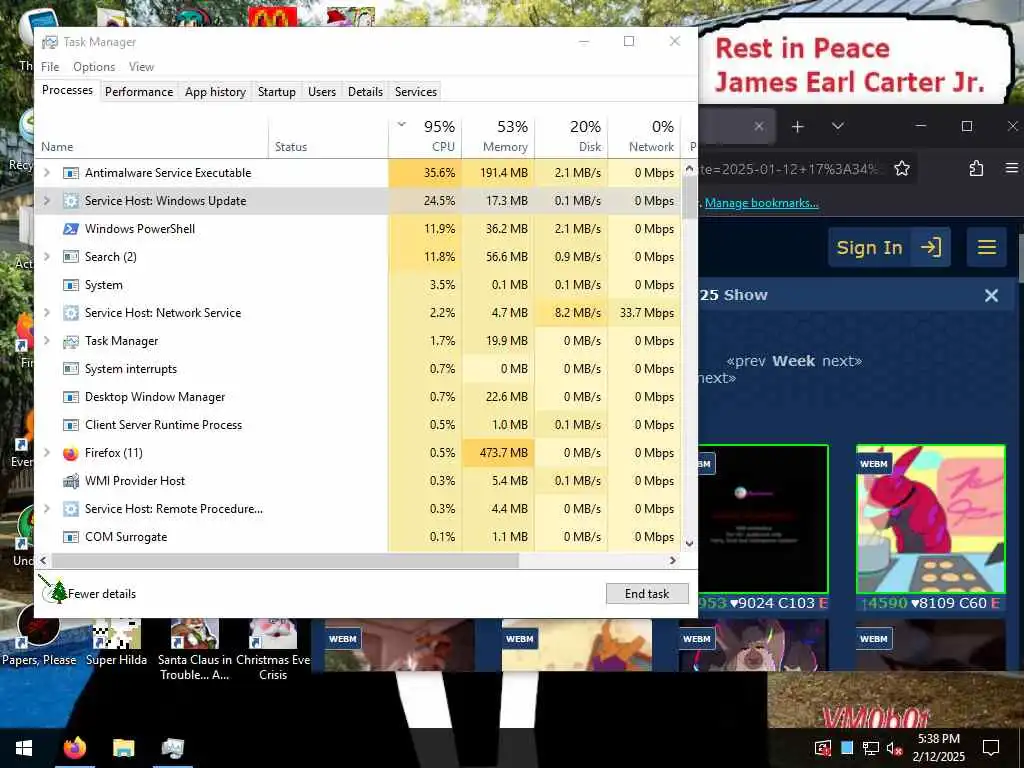Collapse Task Manager with Fewer details
Screen dimensions: 1024x768
click(101, 594)
